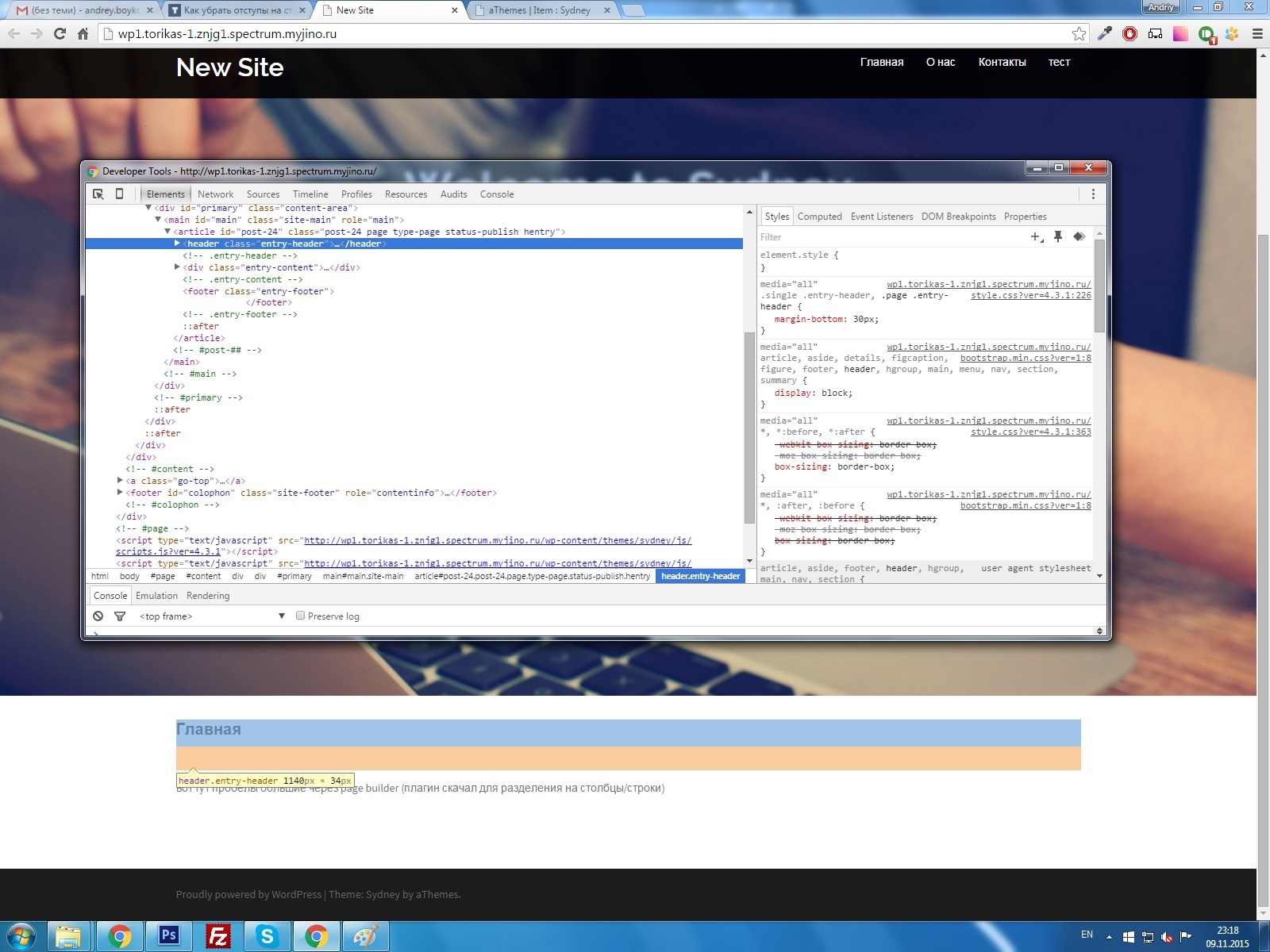Go to the browser home page
Screen dimensions: 1270x952
click(x=83, y=33)
